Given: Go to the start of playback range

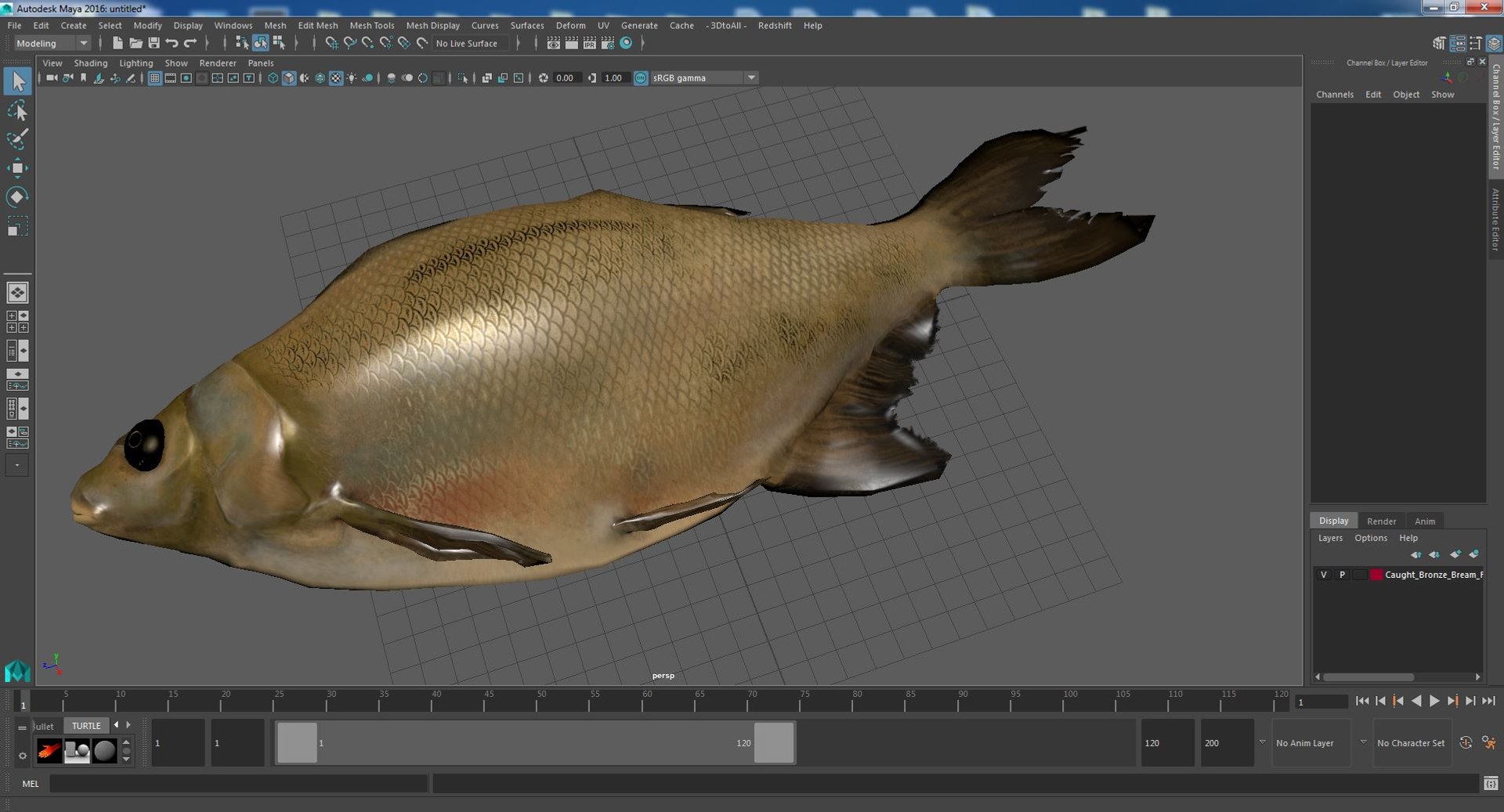Looking at the screenshot, I should (x=1362, y=701).
